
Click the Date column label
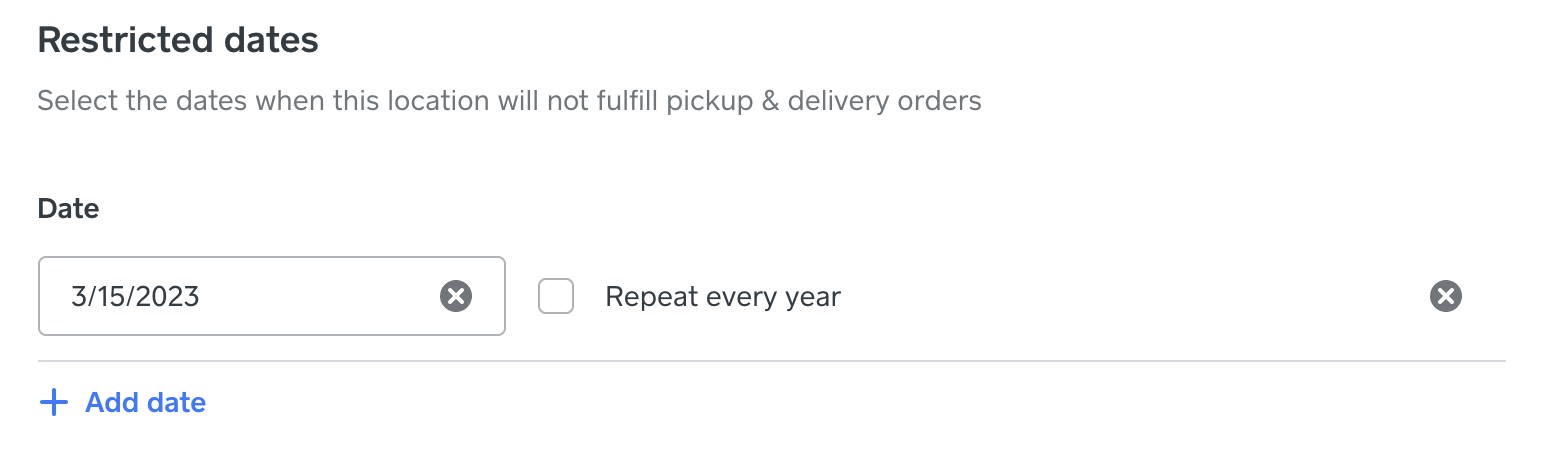point(68,208)
